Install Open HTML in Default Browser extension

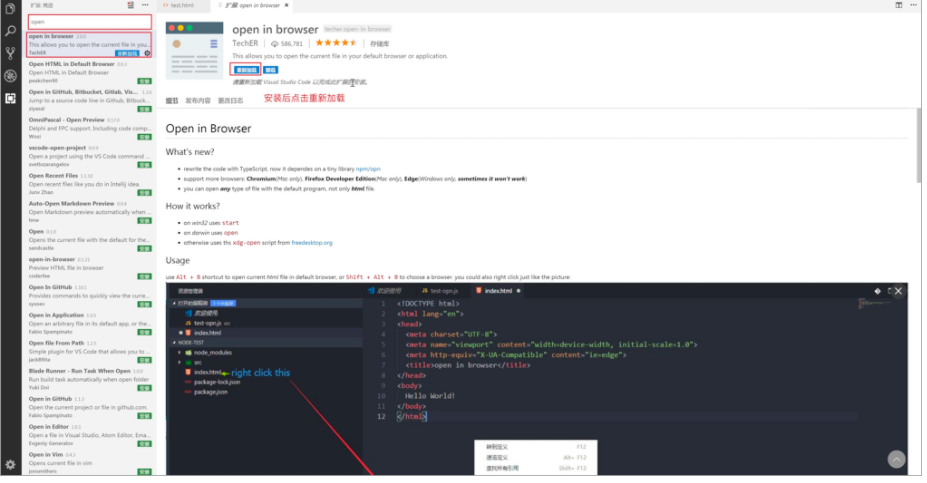(x=144, y=81)
